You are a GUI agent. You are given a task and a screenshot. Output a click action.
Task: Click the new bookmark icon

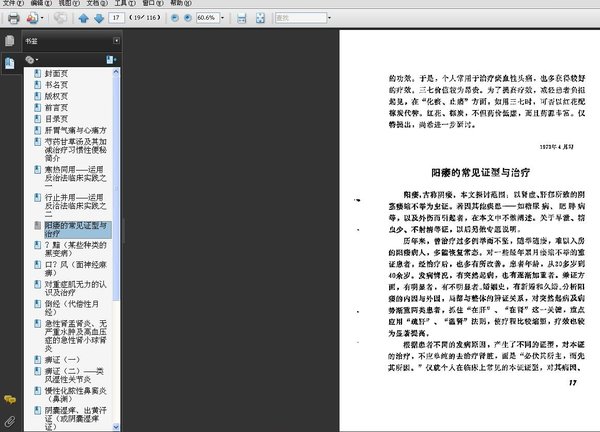pyautogui.click(x=111, y=60)
